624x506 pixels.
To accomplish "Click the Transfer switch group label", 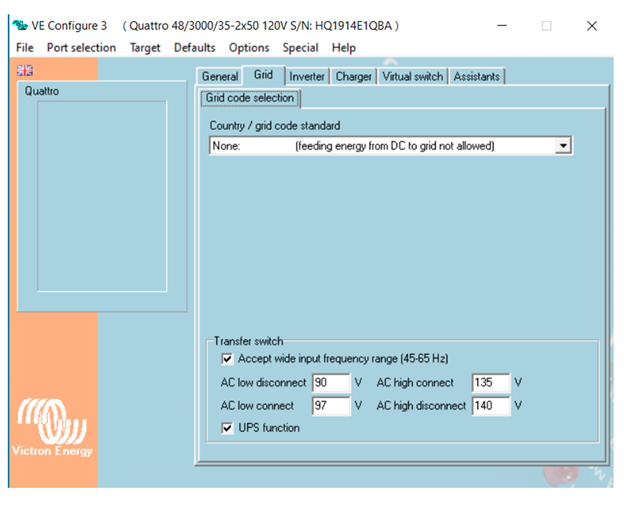I will (248, 341).
